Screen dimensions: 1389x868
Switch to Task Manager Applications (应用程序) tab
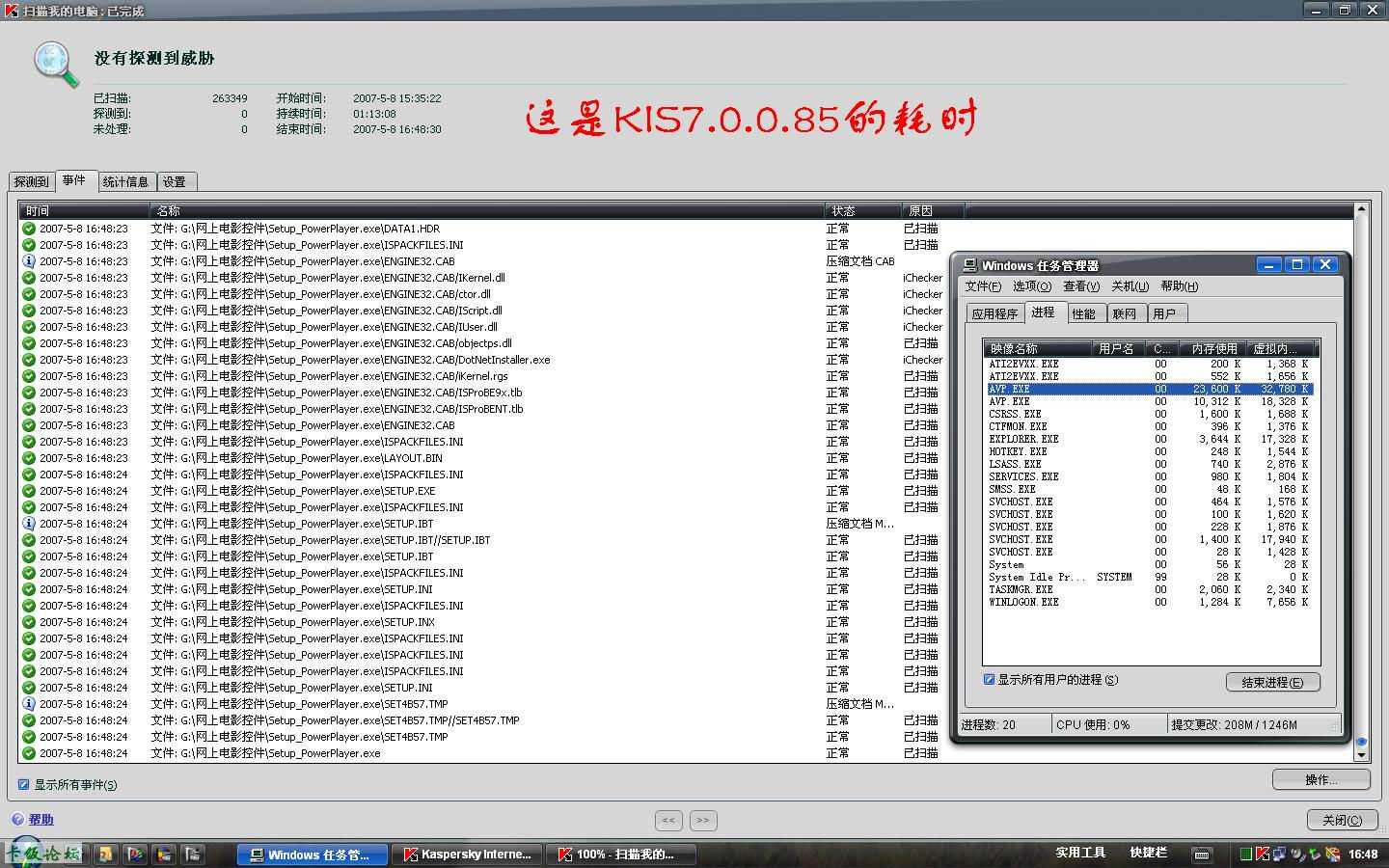click(994, 313)
